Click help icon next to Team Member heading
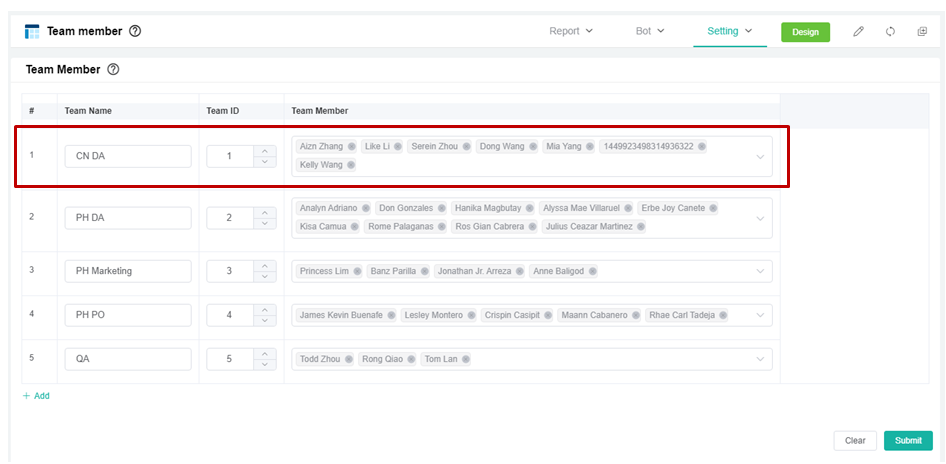Screen dimensions: 946x464 [113, 70]
